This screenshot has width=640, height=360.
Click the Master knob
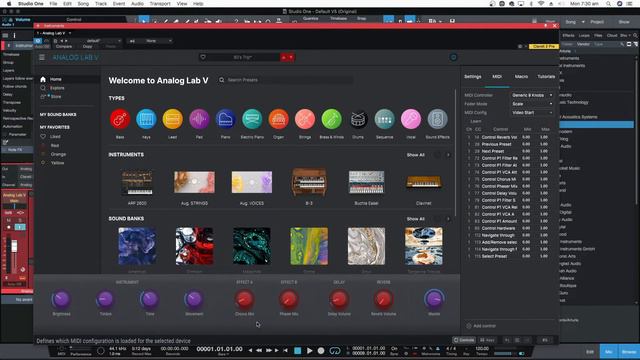pyautogui.click(x=434, y=300)
